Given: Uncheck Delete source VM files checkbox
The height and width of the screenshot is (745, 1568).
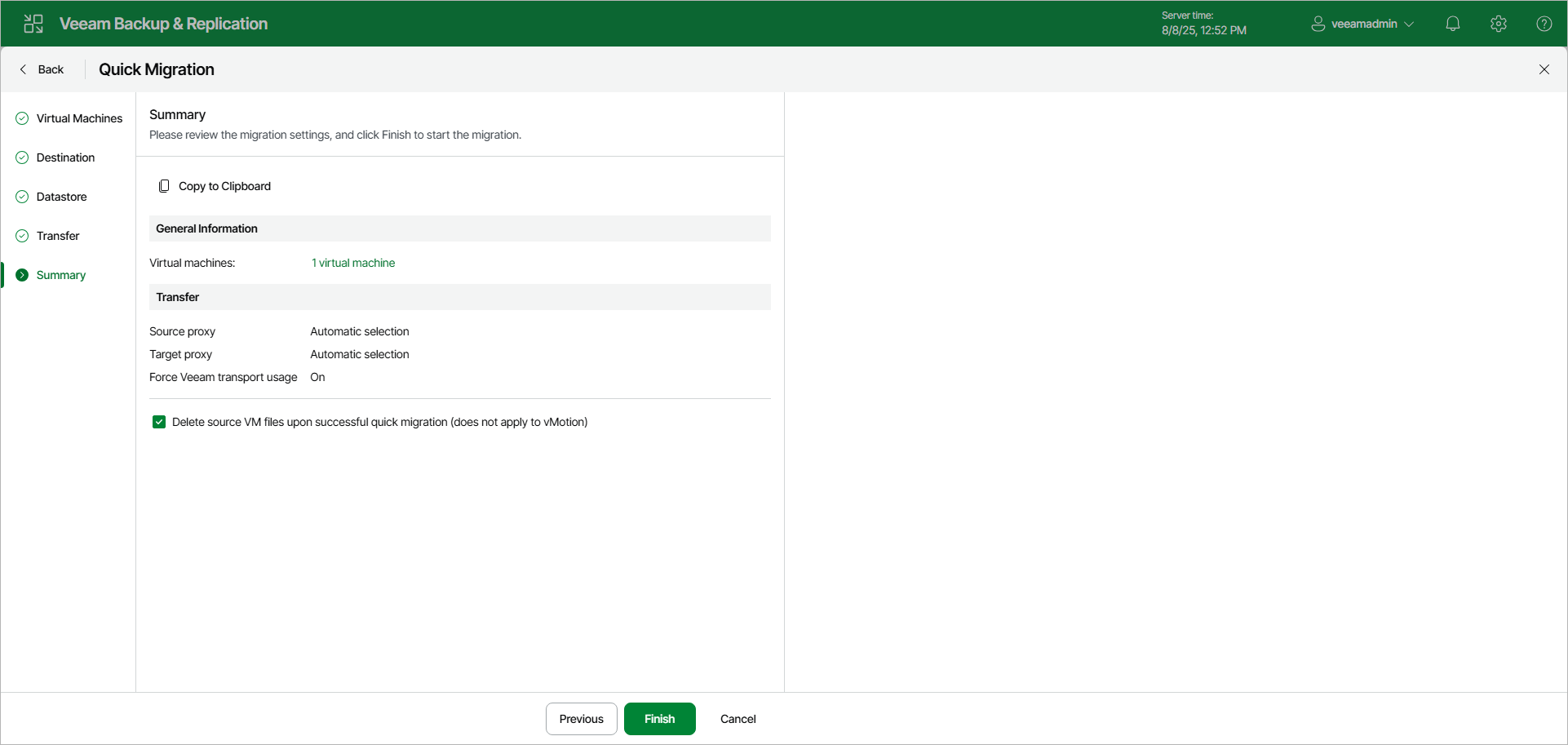Looking at the screenshot, I should tap(159, 422).
